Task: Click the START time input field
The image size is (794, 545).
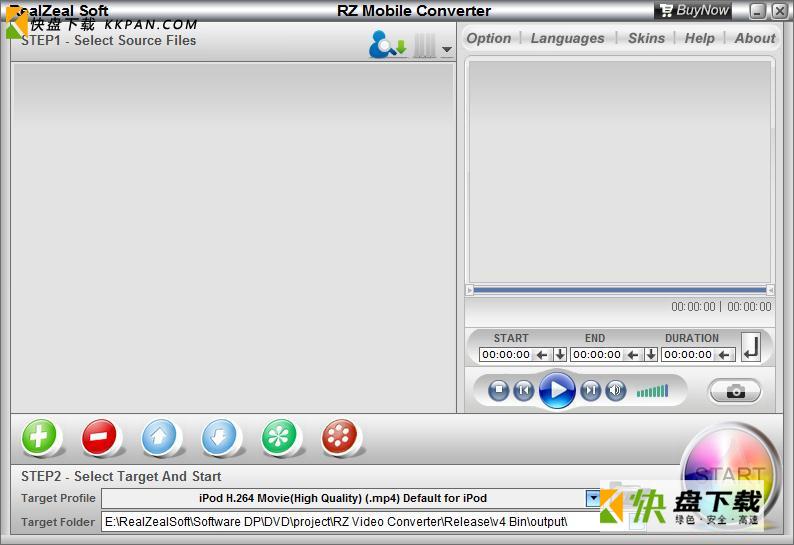Action: click(505, 355)
